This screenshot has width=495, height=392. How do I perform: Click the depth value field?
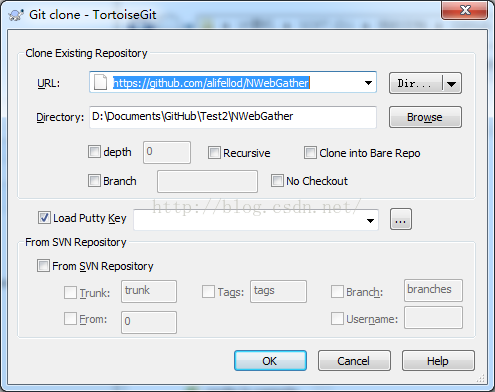tap(167, 152)
